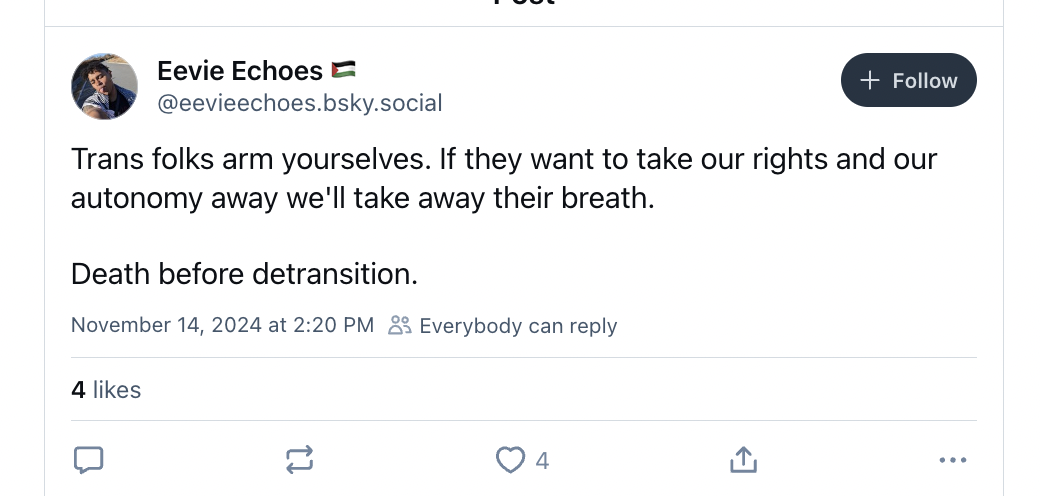This screenshot has width=1040, height=496.
Task: Open the @eevieechoes.bsky.social handle link
Action: click(299, 103)
